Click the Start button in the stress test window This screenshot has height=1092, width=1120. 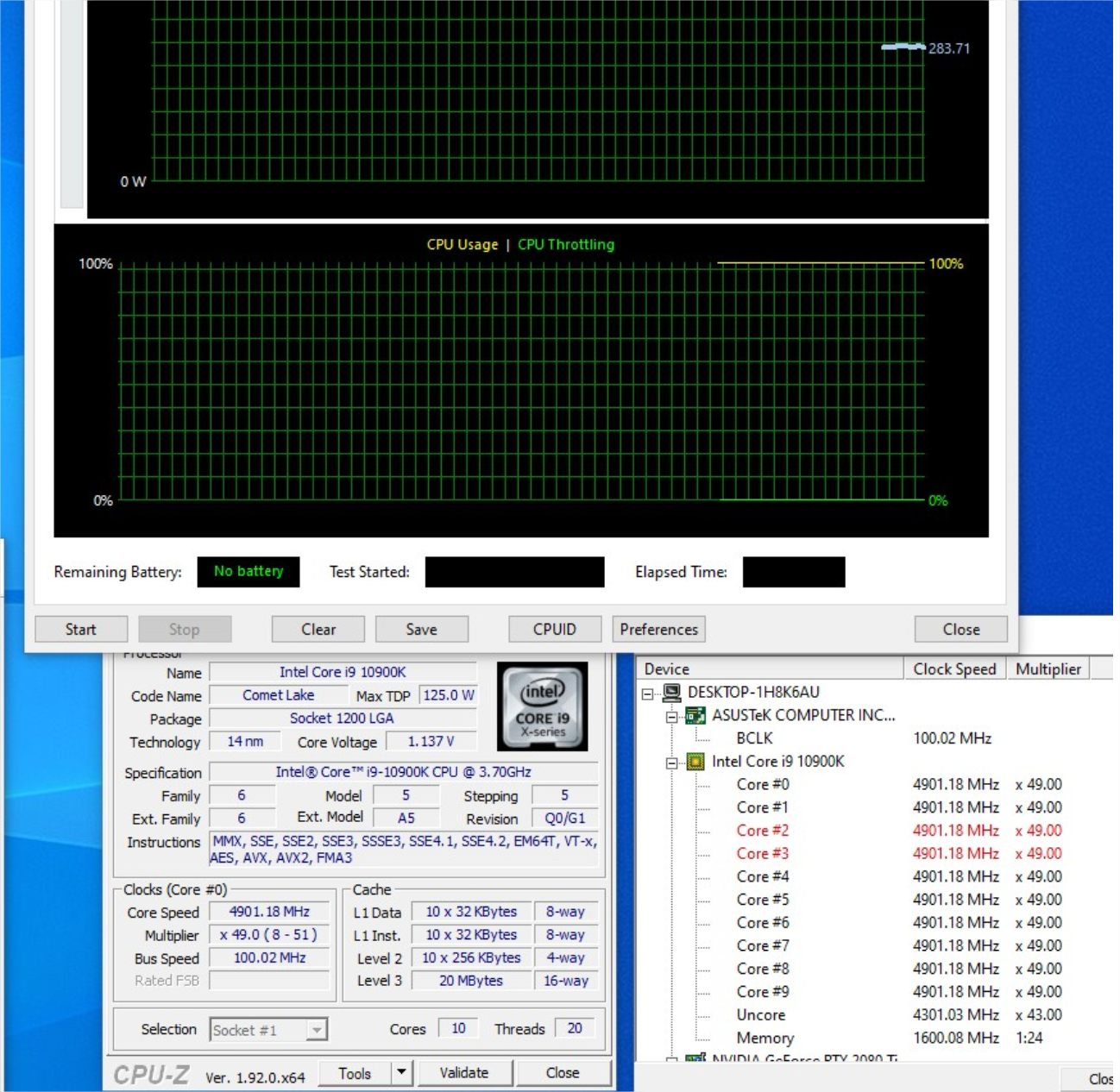click(x=81, y=630)
